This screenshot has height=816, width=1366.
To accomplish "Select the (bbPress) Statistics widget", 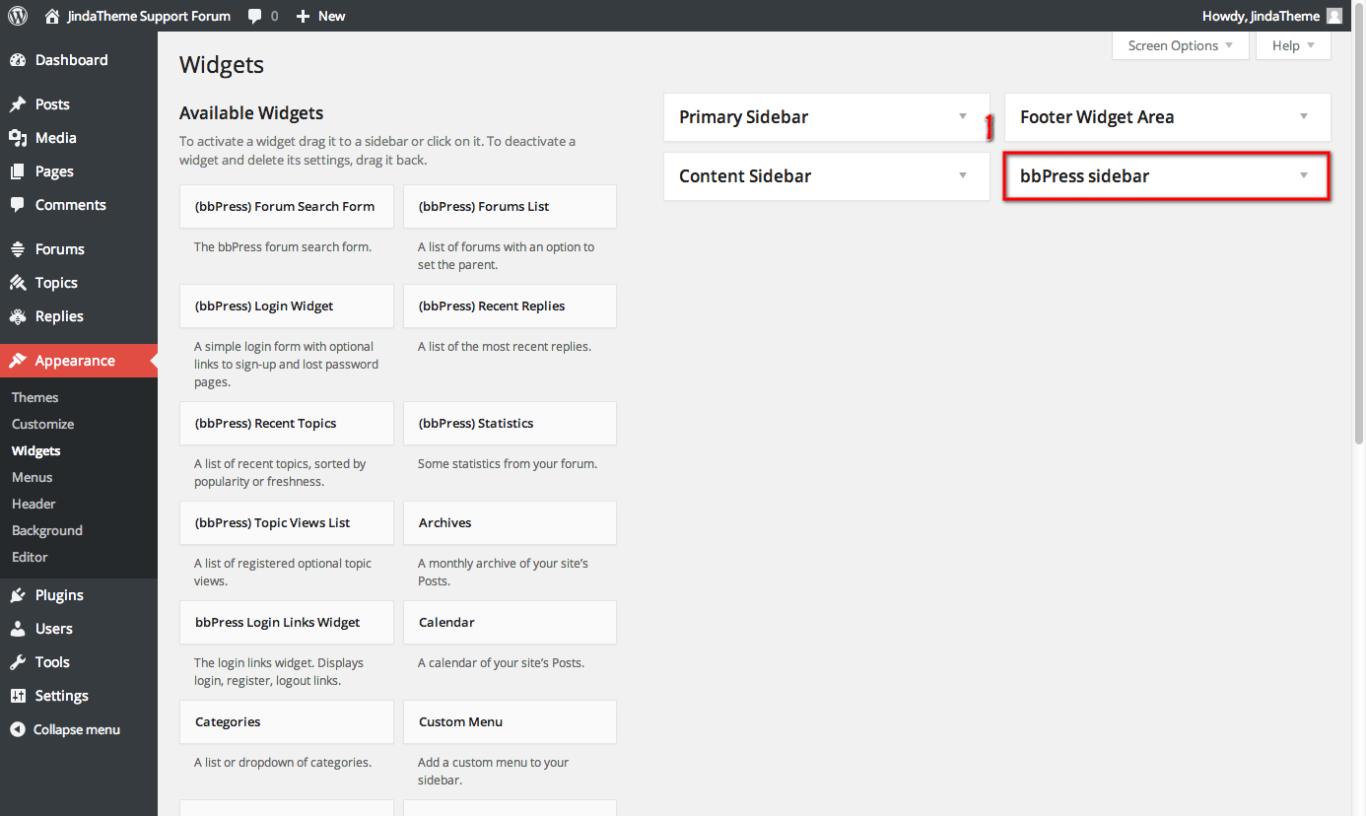I will click(510, 423).
